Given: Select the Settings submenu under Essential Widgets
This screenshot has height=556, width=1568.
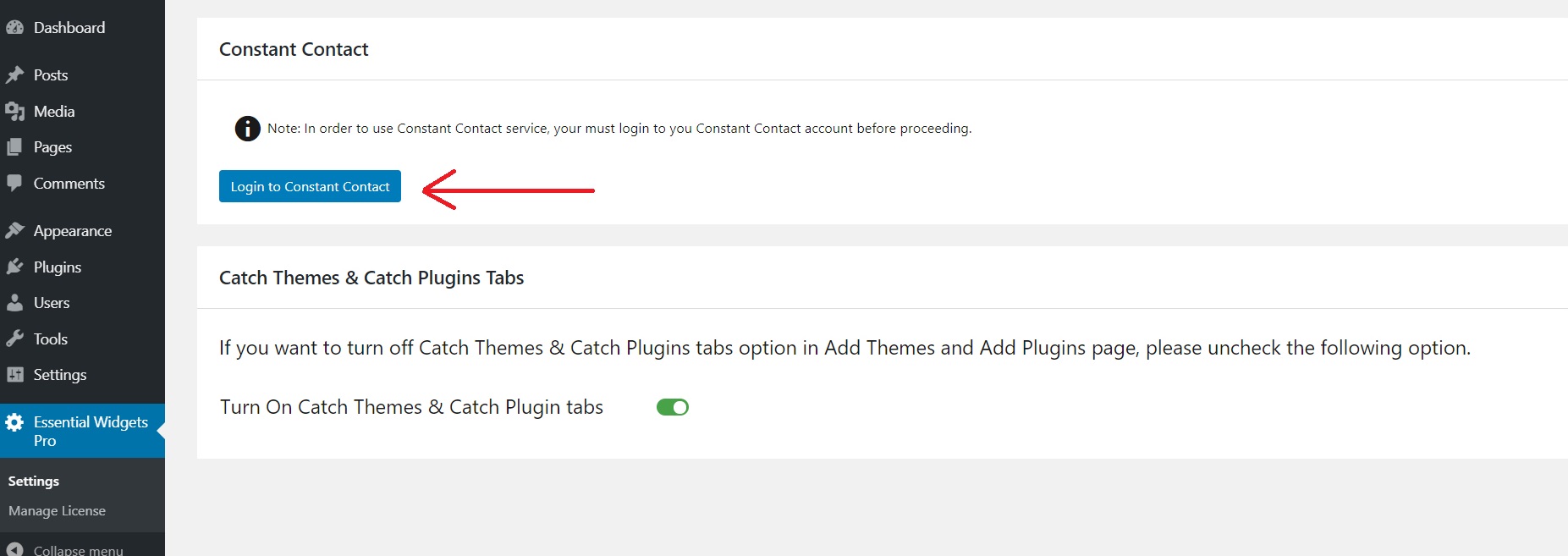Looking at the screenshot, I should coord(34,481).
